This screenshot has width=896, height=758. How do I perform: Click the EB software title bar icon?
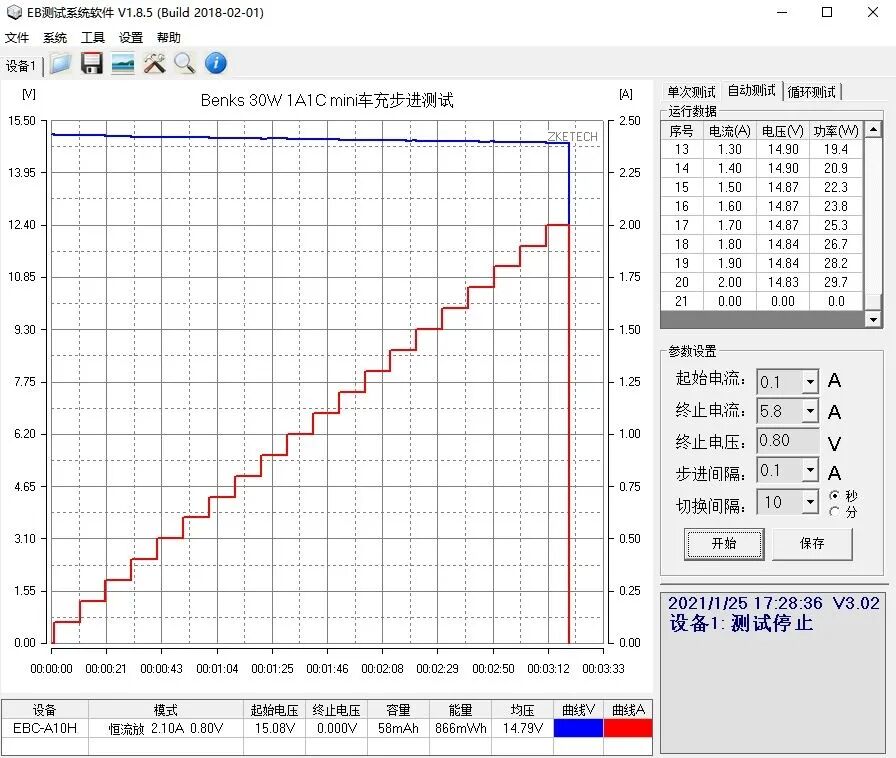(x=14, y=12)
